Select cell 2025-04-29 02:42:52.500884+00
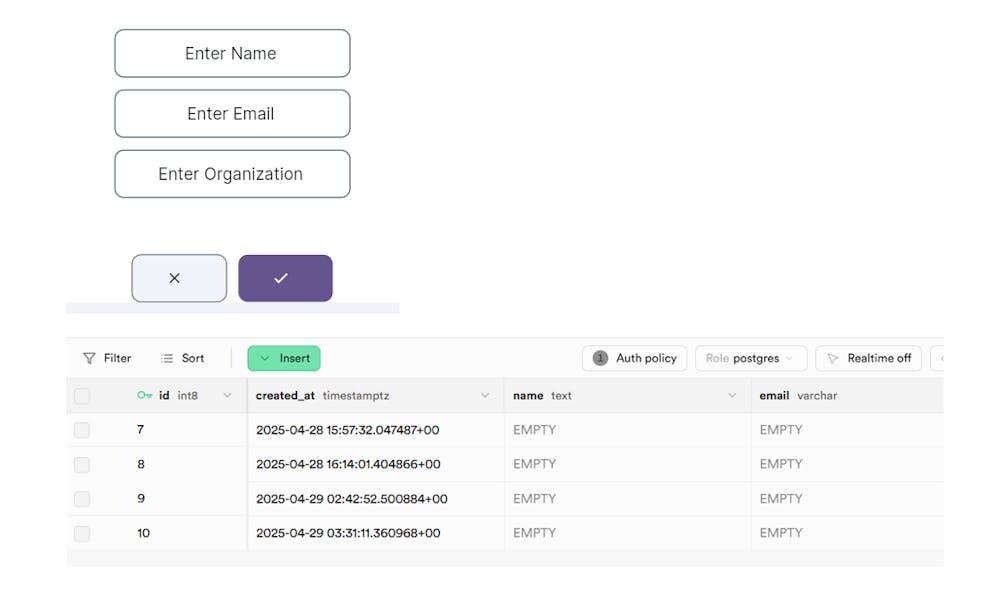Viewport: 1000px width, 593px height. point(376,499)
